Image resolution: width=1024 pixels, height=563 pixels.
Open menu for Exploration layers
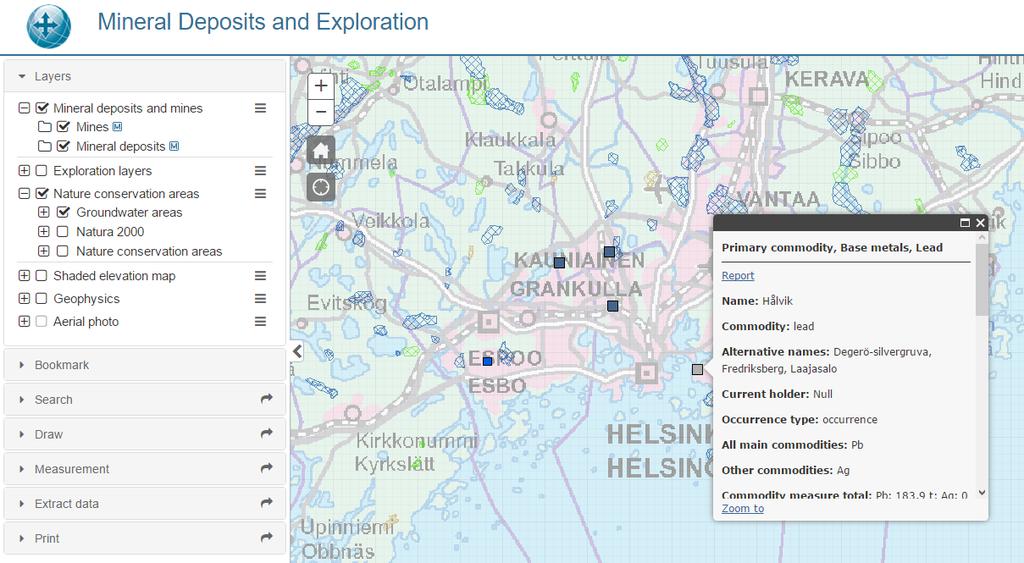[260, 170]
